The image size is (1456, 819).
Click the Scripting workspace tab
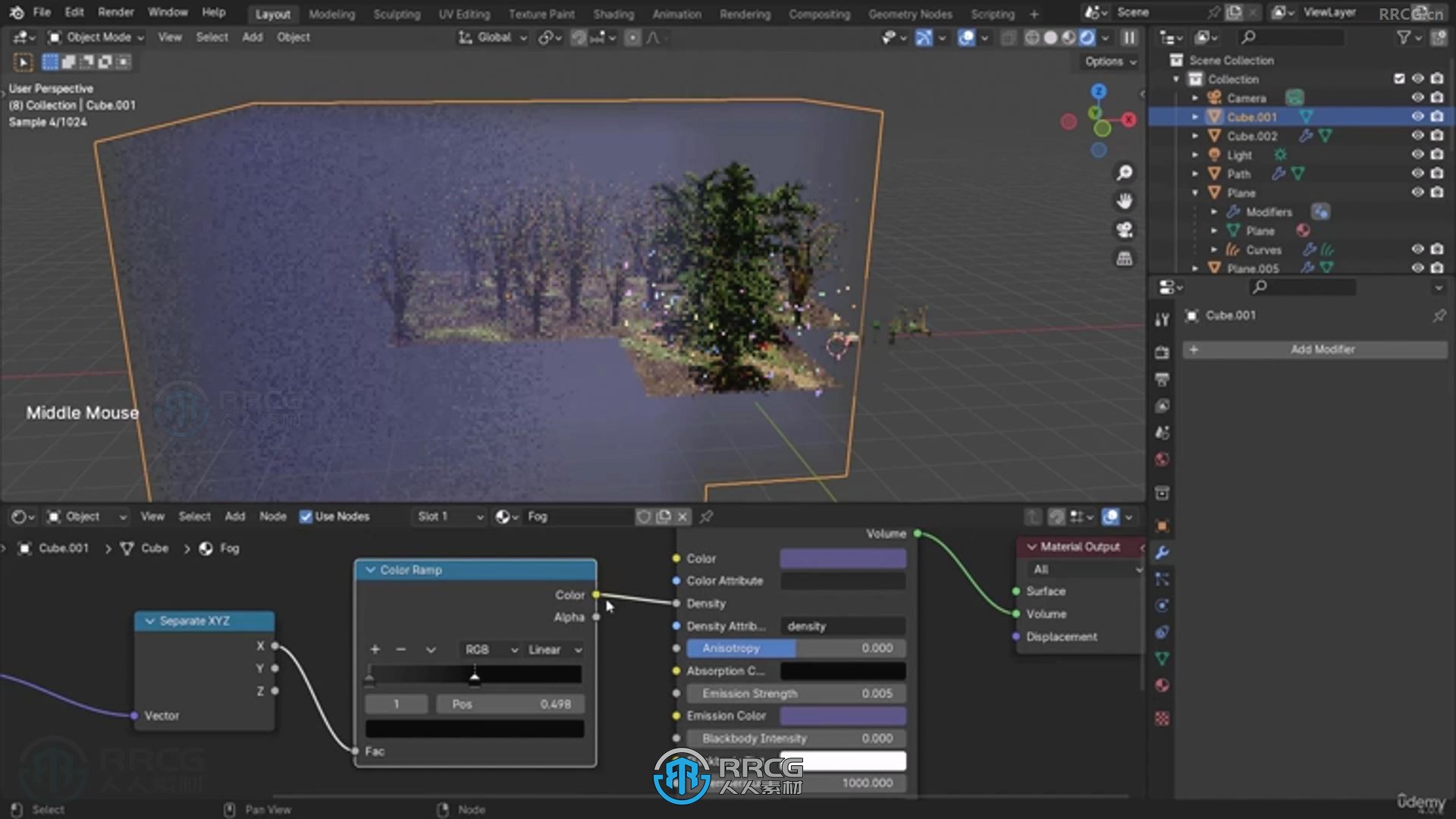click(x=993, y=13)
